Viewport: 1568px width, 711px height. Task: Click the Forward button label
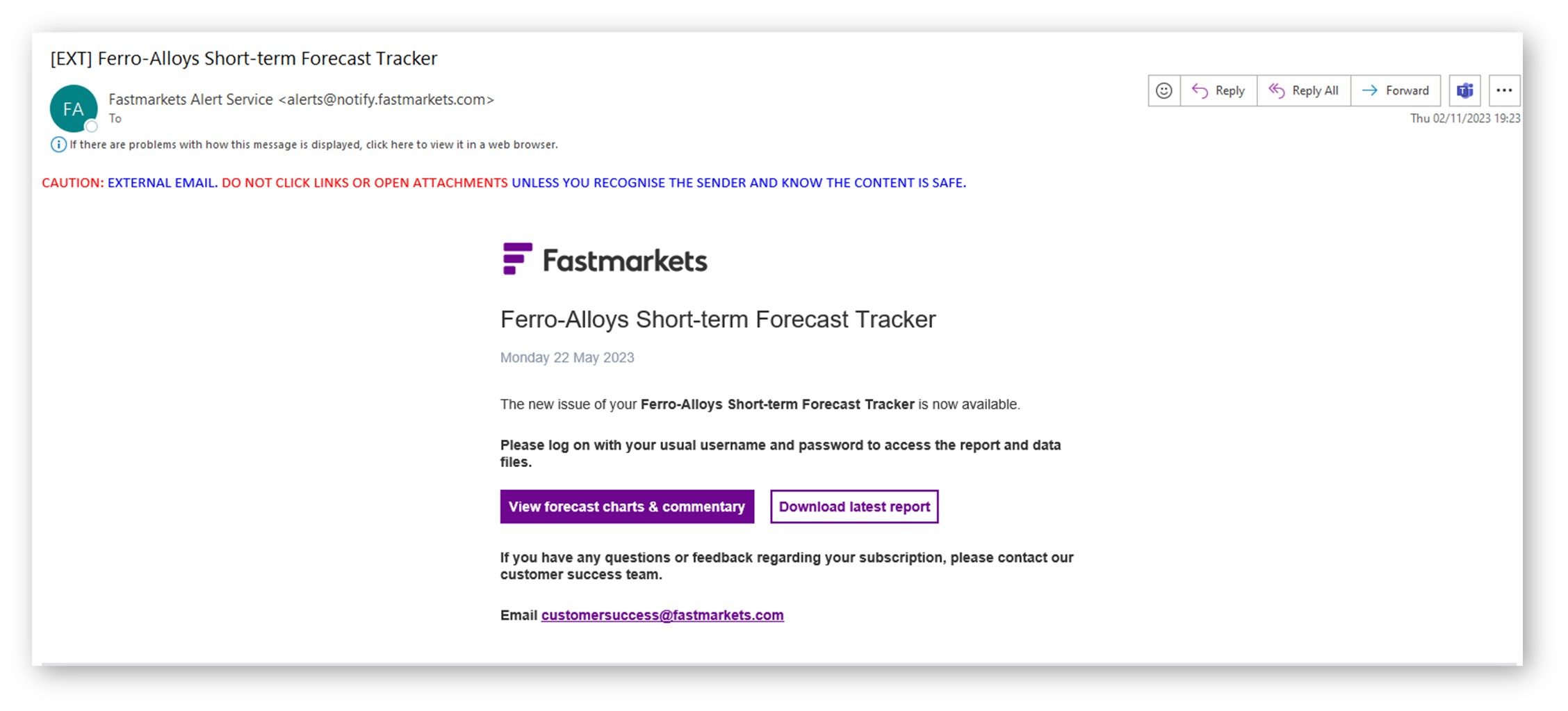tap(1407, 91)
